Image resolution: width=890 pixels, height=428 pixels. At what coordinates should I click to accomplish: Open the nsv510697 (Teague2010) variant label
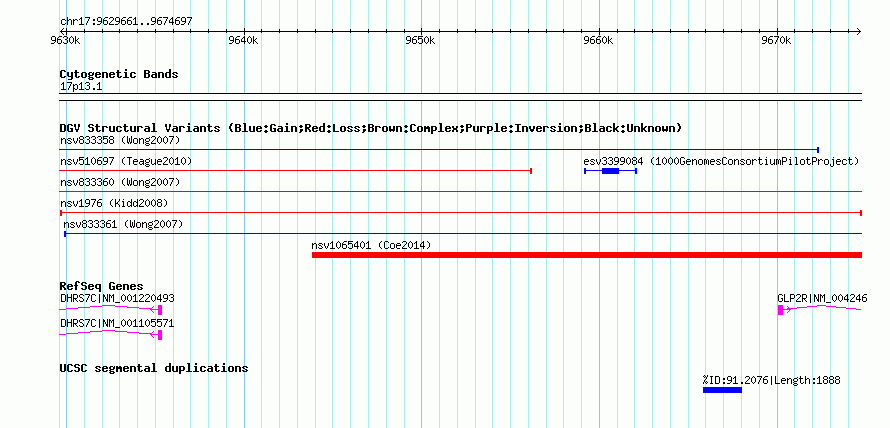(126, 161)
